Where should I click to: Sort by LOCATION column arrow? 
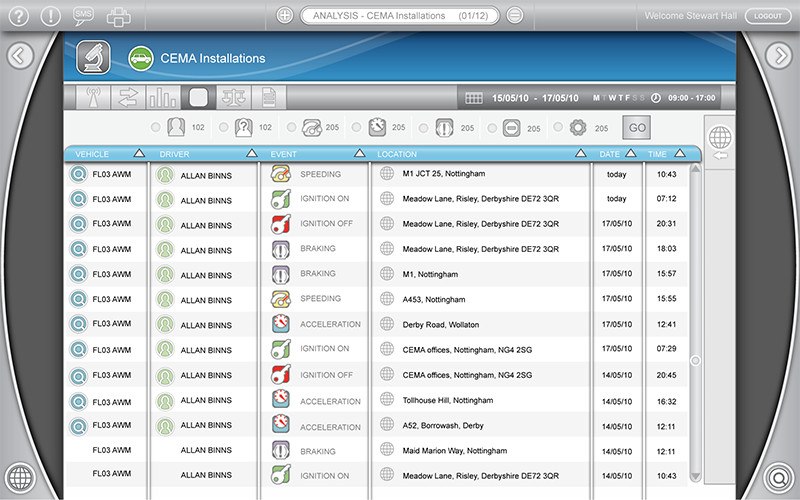tap(581, 153)
